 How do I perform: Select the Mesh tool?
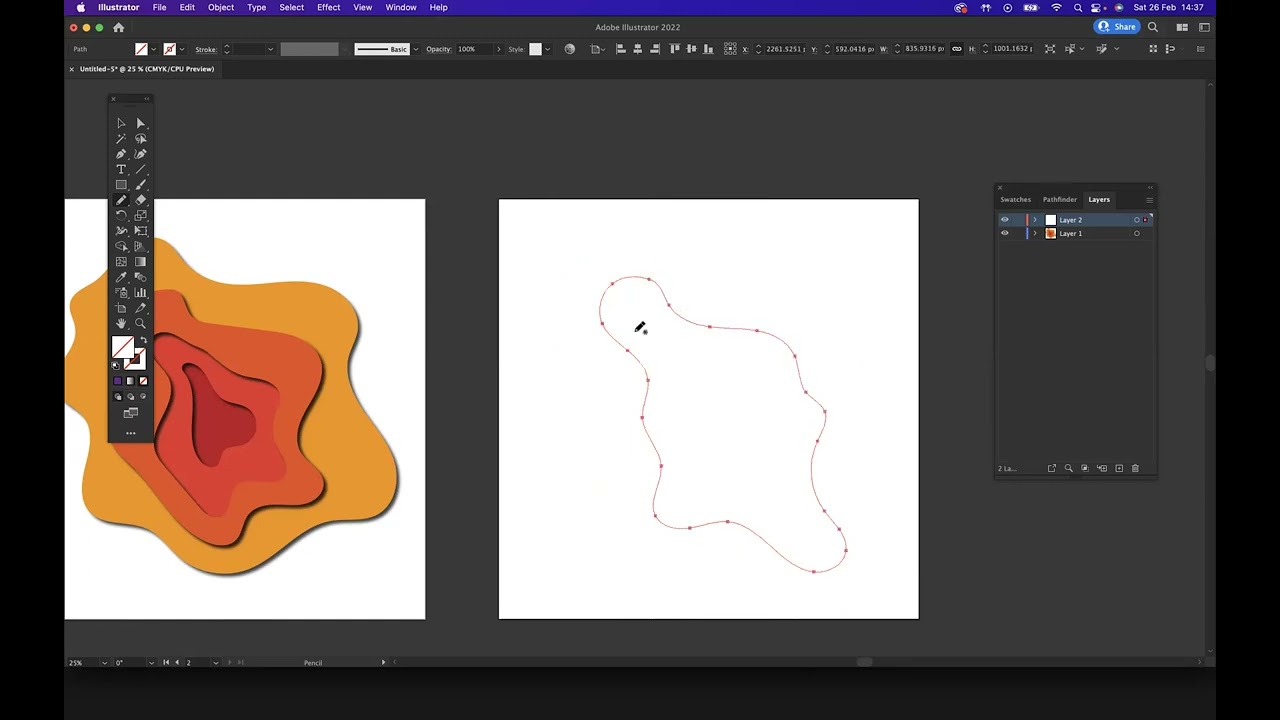121,262
